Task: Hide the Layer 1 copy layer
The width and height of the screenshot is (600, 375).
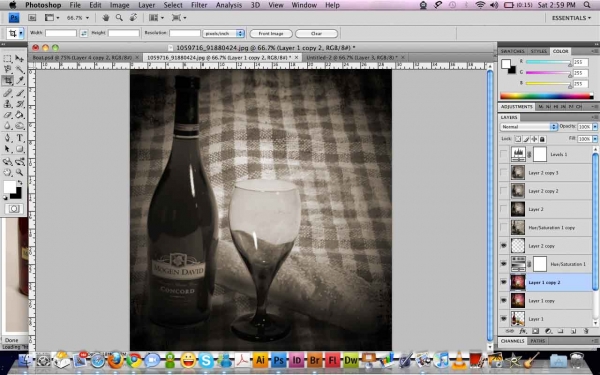Action: point(504,301)
